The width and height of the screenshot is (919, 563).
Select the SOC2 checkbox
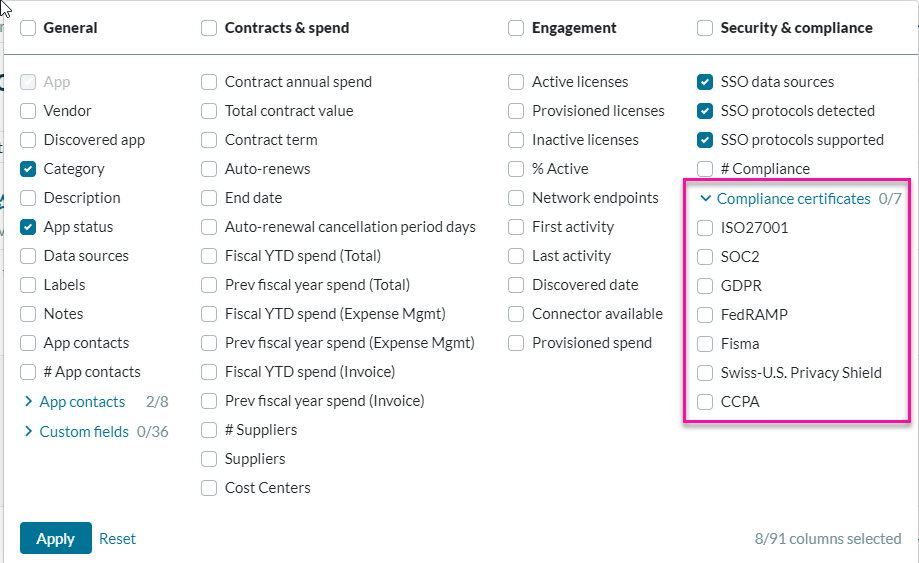[x=705, y=257]
